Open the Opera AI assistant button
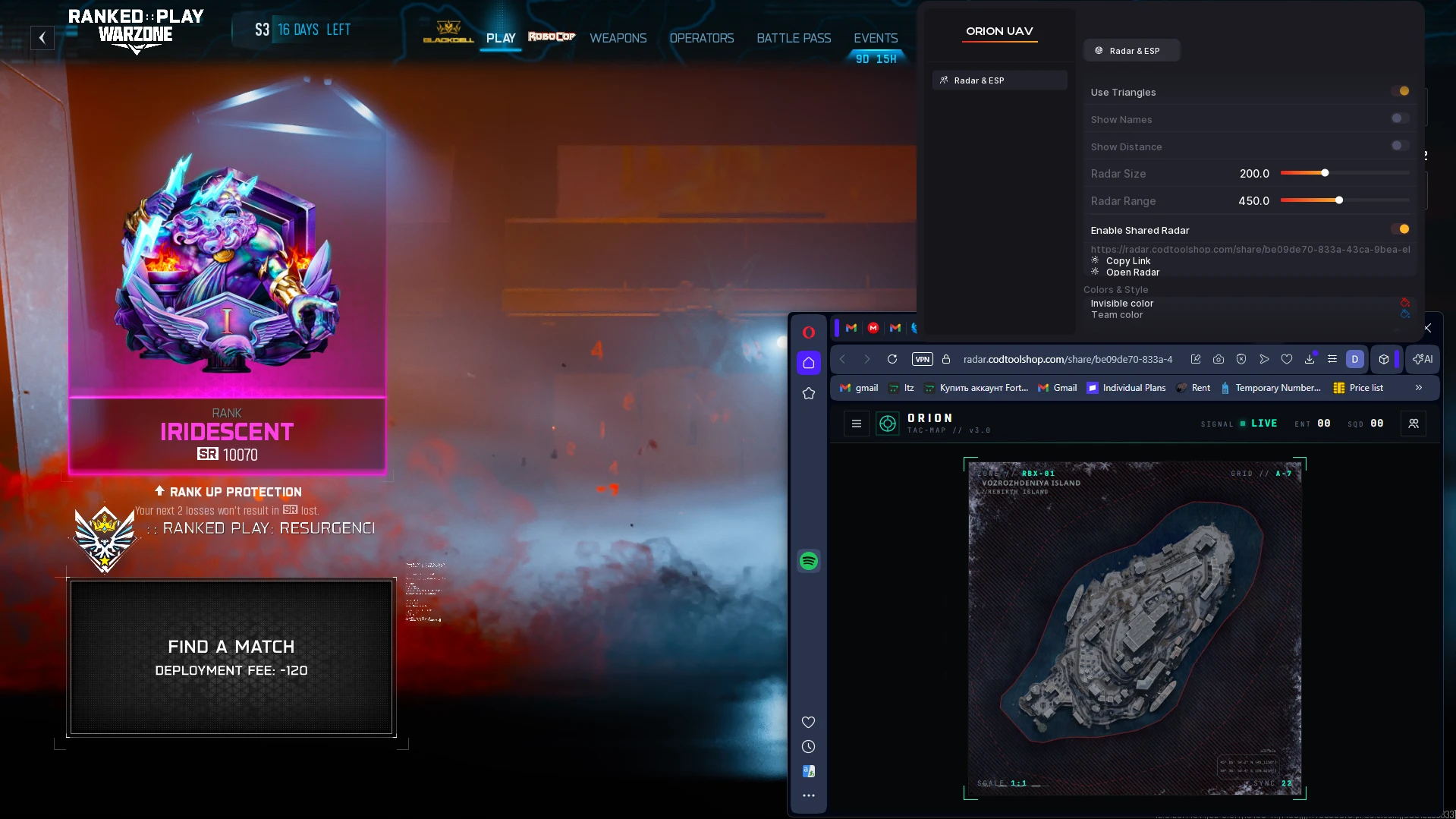Viewport: 1456px width, 819px height. point(1423,359)
